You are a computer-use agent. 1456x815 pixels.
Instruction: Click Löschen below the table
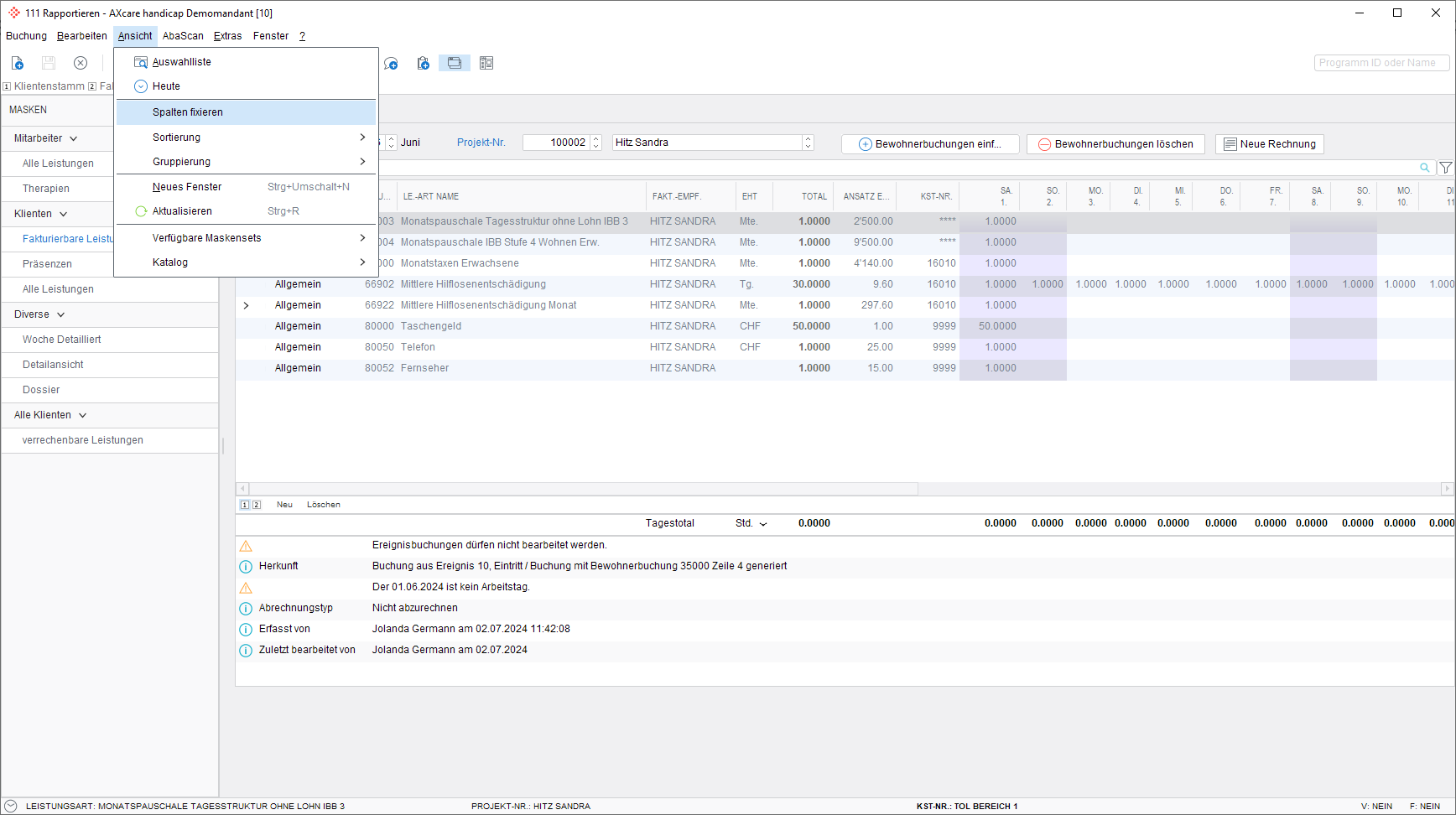point(324,505)
